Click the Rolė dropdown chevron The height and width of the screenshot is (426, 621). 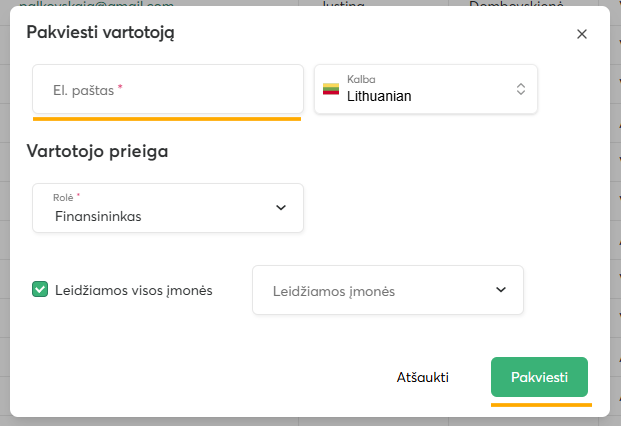[x=281, y=207]
